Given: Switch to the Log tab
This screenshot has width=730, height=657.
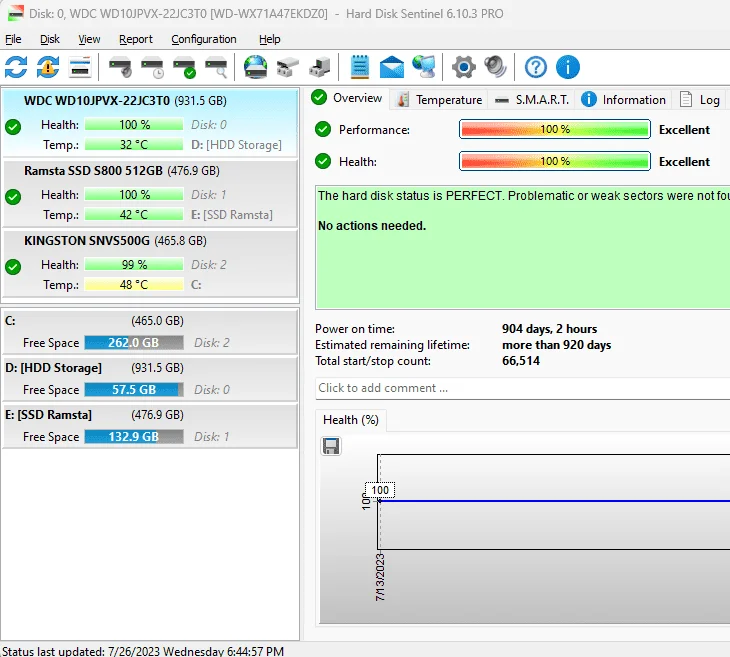Looking at the screenshot, I should click(700, 100).
